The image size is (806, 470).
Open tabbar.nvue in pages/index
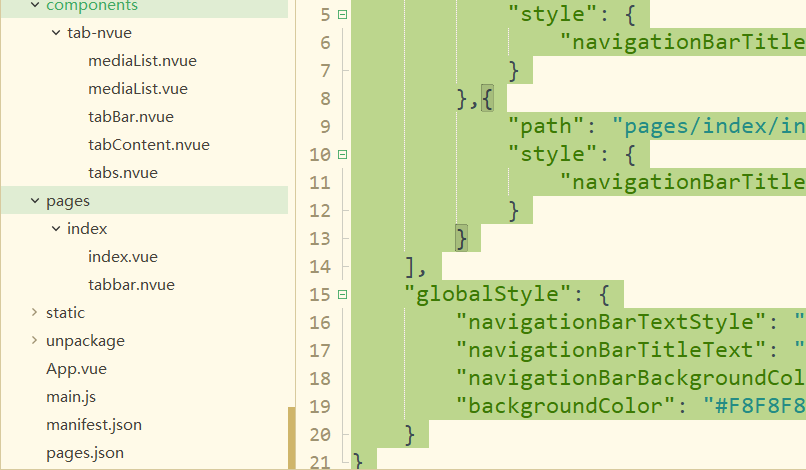pos(132,285)
